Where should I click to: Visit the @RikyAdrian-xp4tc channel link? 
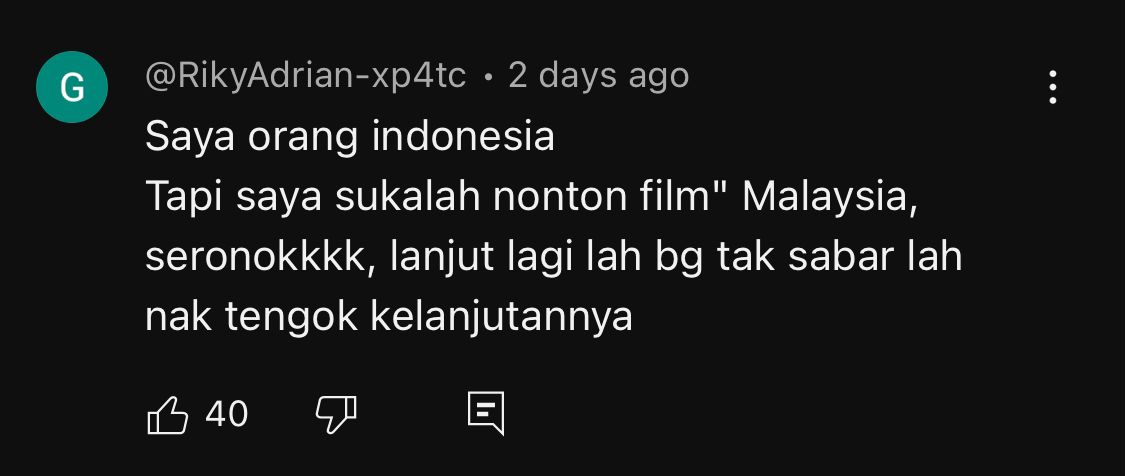click(306, 75)
